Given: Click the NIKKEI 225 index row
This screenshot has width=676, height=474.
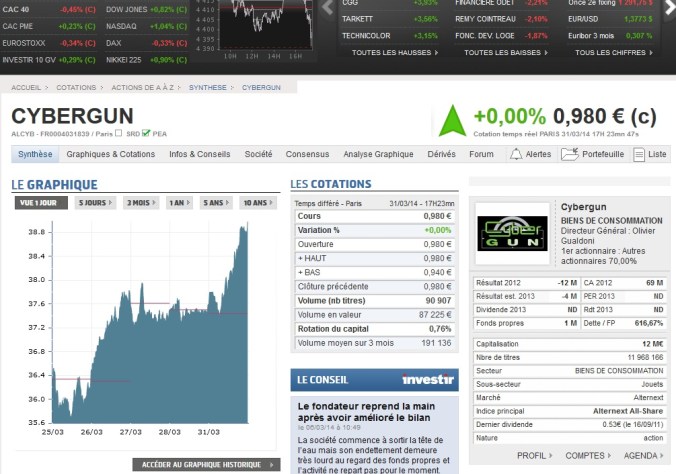Looking at the screenshot, I should [x=147, y=60].
